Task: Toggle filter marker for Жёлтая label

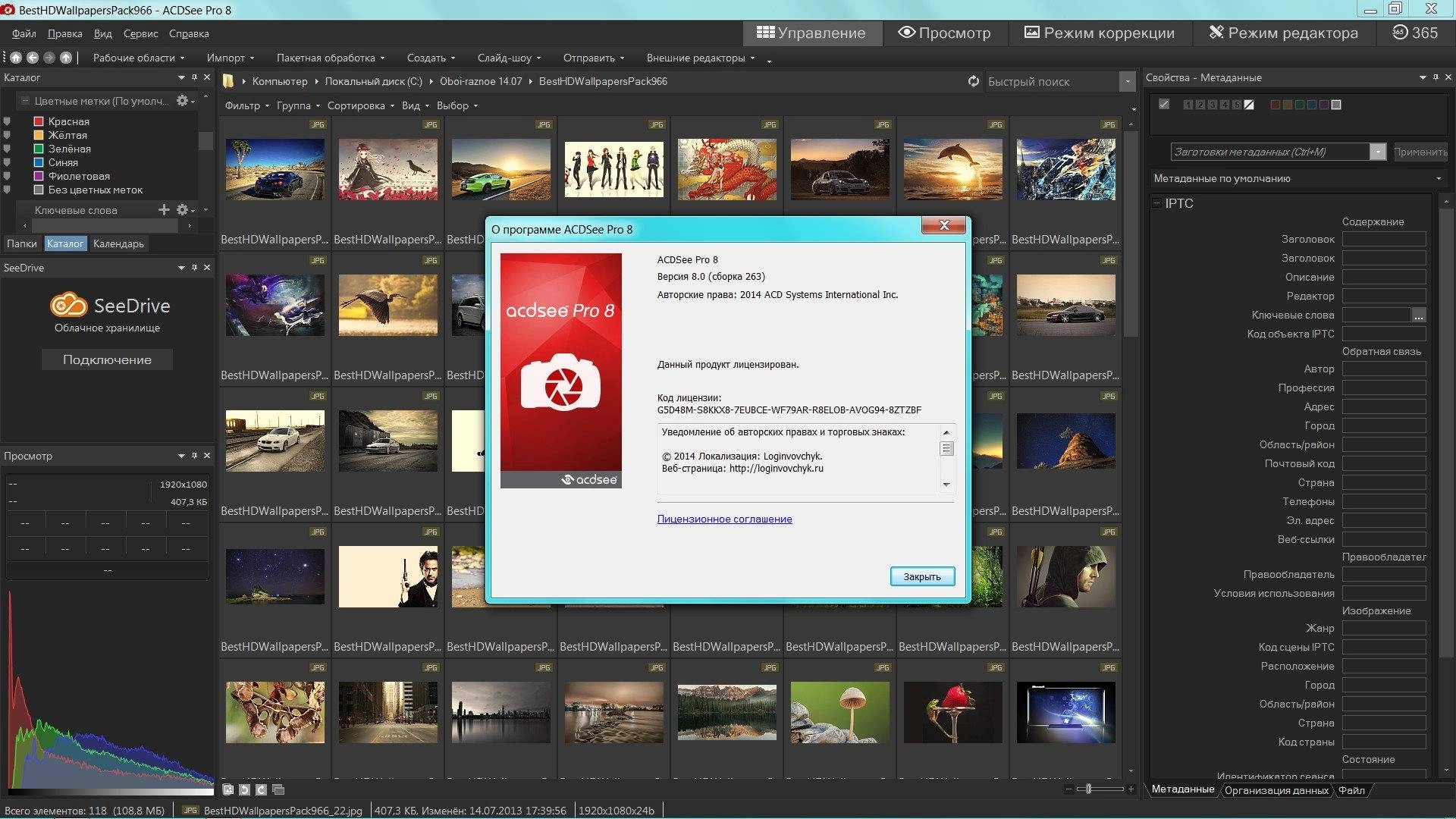Action: coord(7,135)
